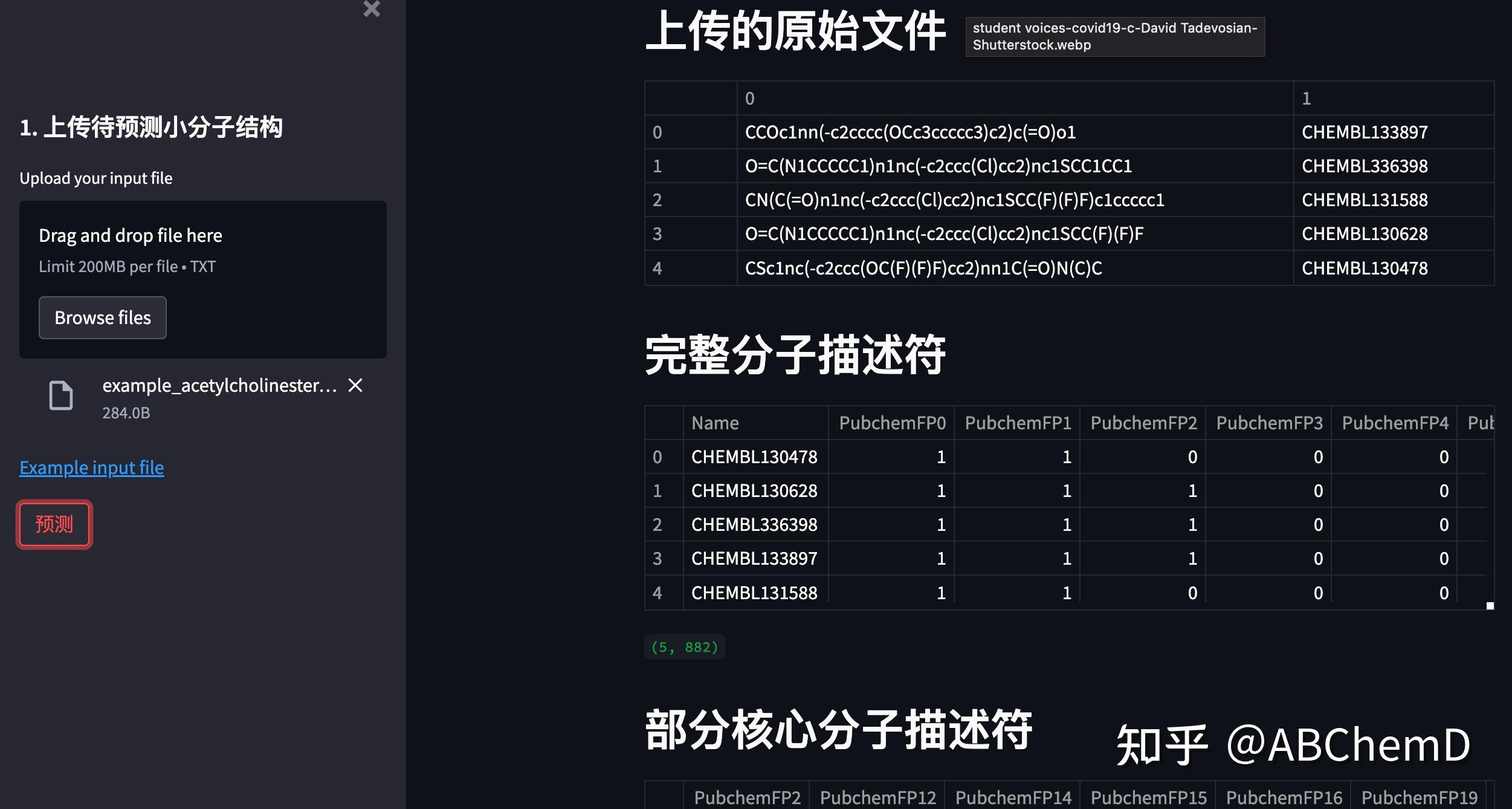The height and width of the screenshot is (809, 1512).
Task: Close the sidebar panel with the X icon
Action: tap(372, 10)
